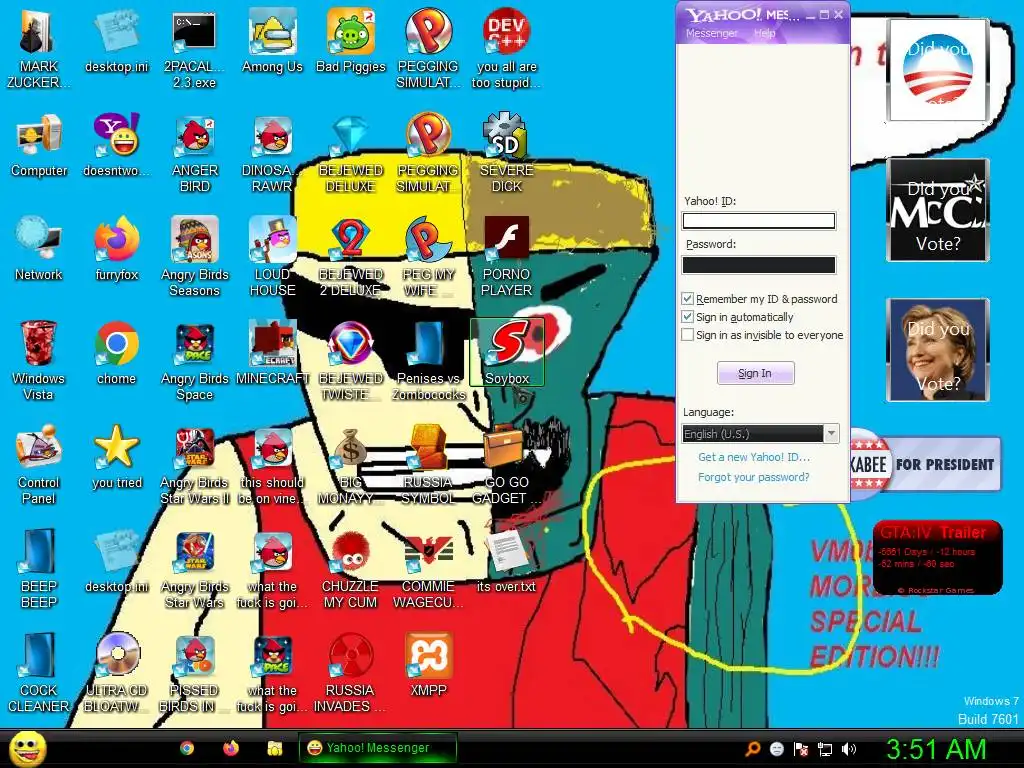Select the BEJEWED DELUXE diamond icon

pyautogui.click(x=351, y=153)
